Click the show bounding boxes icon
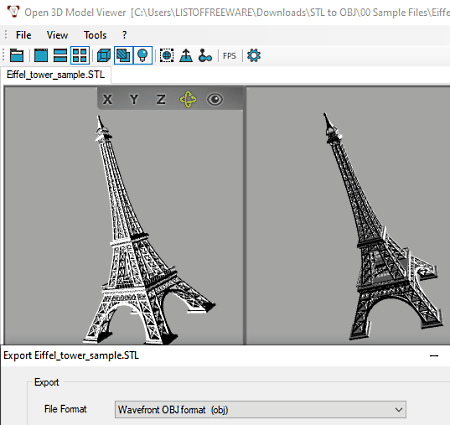 [167, 55]
